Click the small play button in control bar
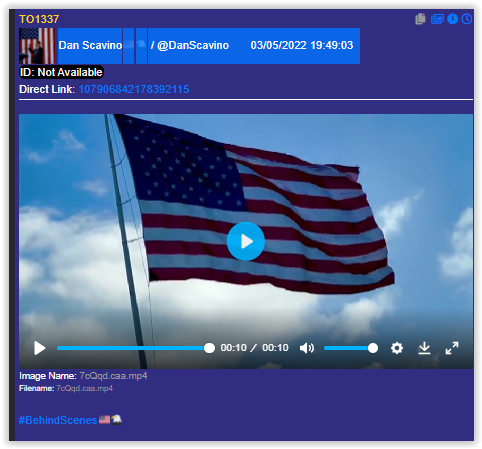The width and height of the screenshot is (482, 449). click(x=39, y=348)
